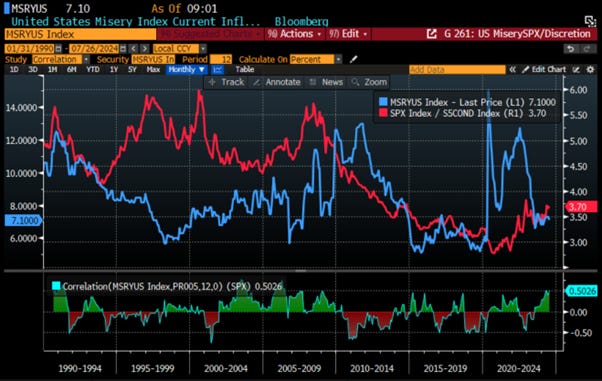The image size is (602, 381).
Task: Collapse panel with double chevron icon
Action: pos(512,70)
